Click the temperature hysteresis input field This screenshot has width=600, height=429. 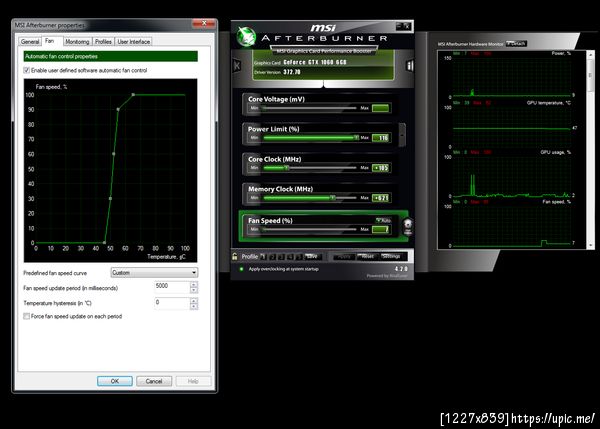coord(172,304)
